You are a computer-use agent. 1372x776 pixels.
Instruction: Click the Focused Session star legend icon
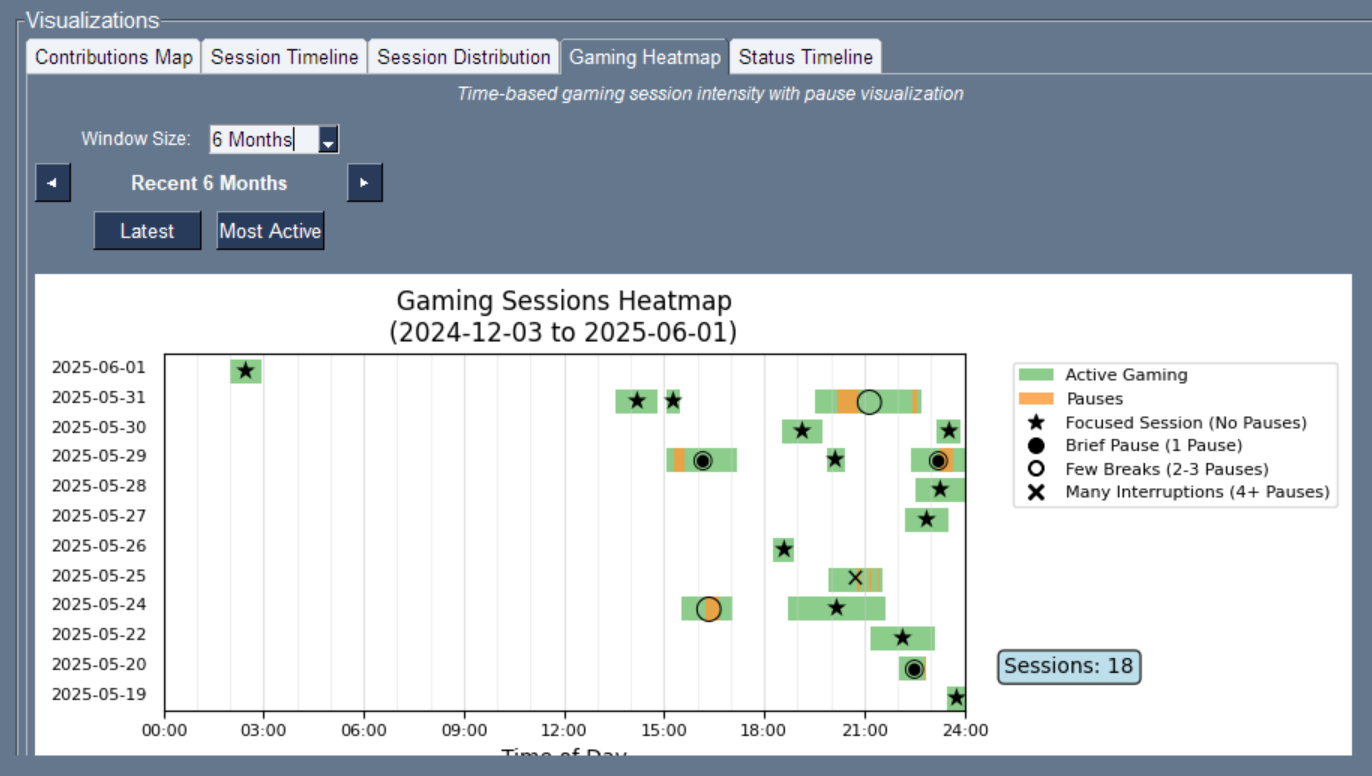pos(1036,422)
